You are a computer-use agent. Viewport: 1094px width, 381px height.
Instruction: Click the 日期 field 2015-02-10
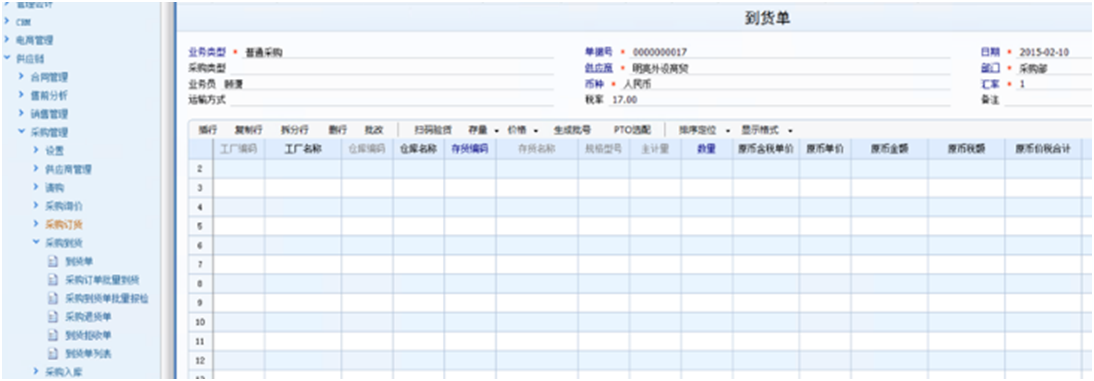1054,52
